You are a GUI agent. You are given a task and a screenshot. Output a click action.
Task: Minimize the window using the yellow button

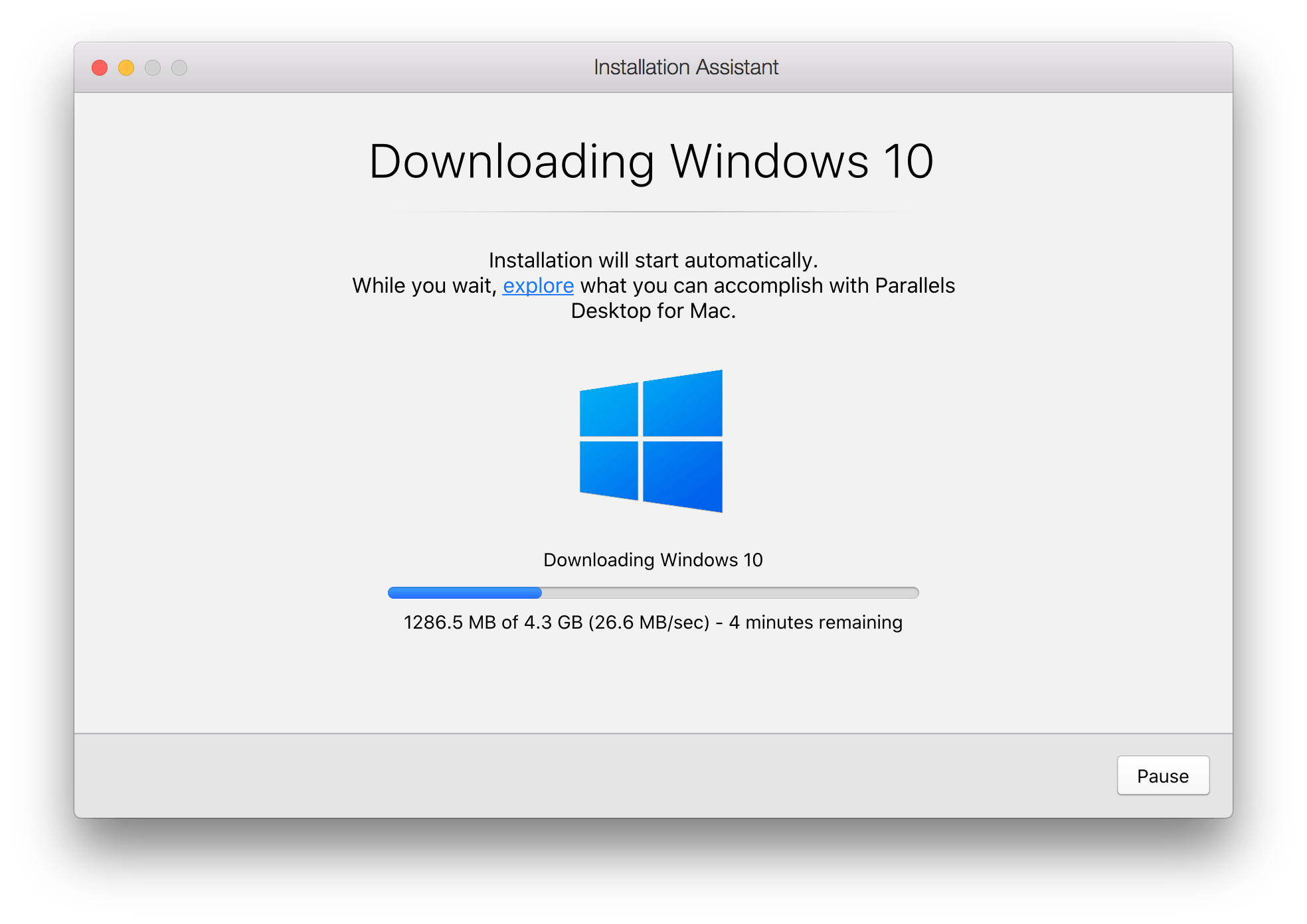pyautogui.click(x=126, y=68)
